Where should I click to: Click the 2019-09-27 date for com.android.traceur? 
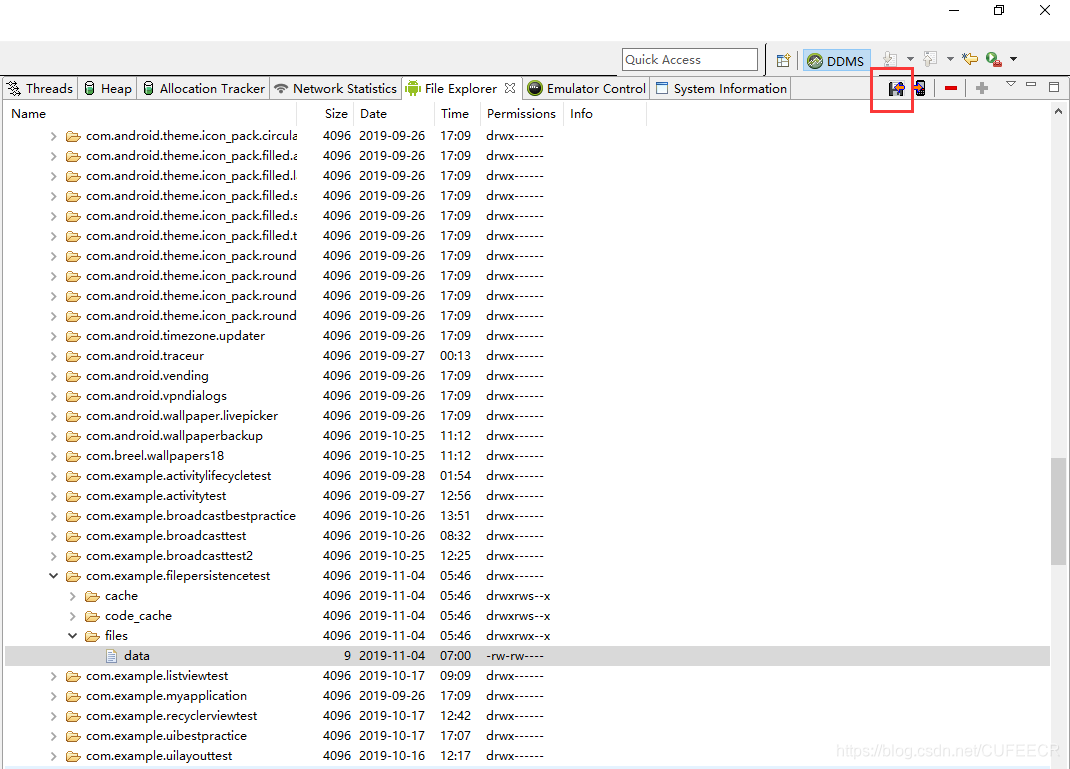click(392, 356)
